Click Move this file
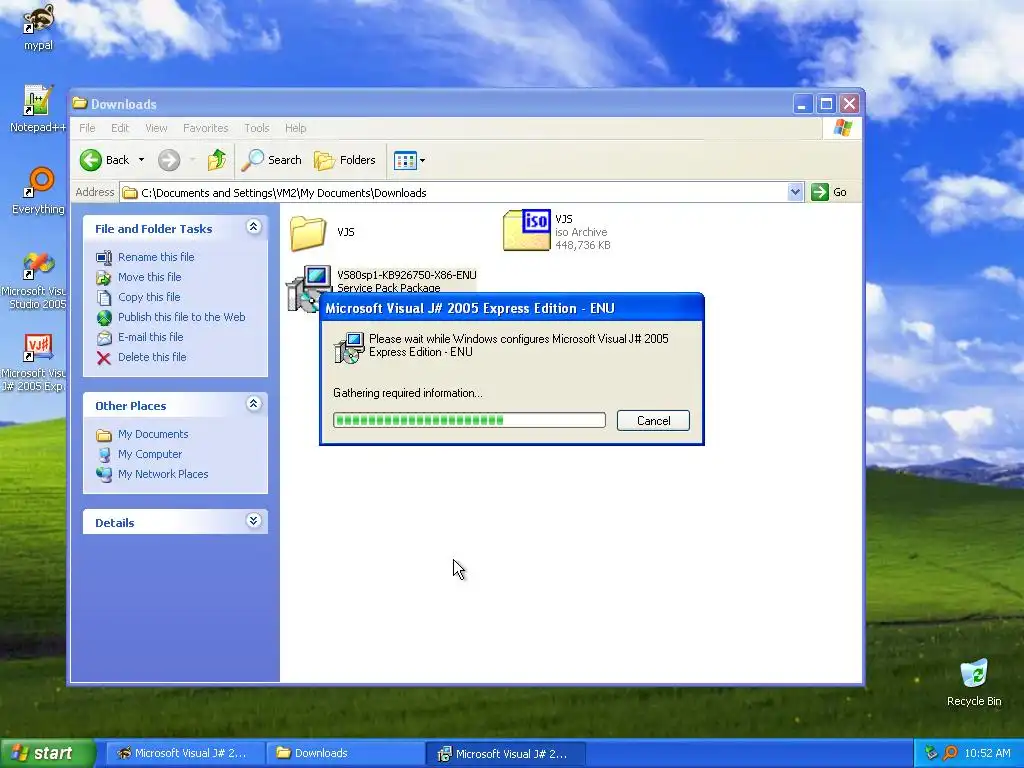The height and width of the screenshot is (768, 1024). point(150,277)
